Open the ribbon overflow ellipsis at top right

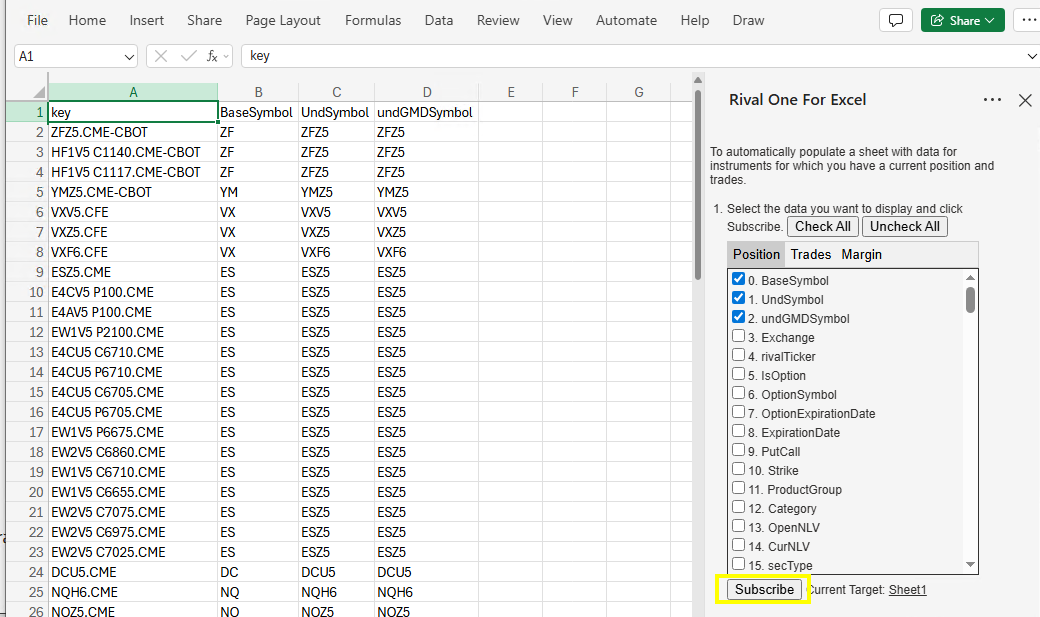1027,20
